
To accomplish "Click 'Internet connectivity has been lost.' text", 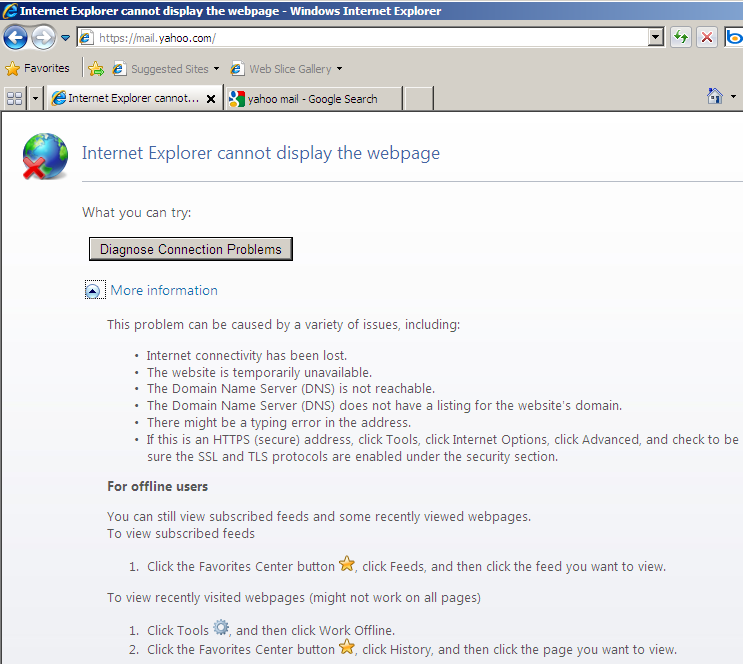I will pos(246,355).
